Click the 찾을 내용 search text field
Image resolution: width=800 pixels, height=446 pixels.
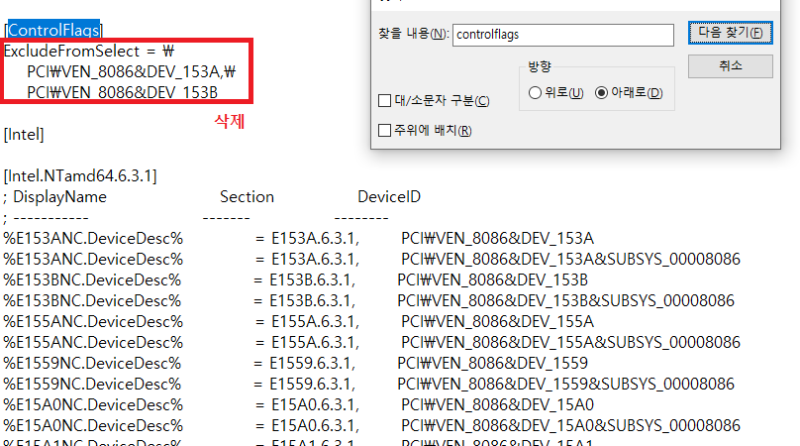pos(561,35)
